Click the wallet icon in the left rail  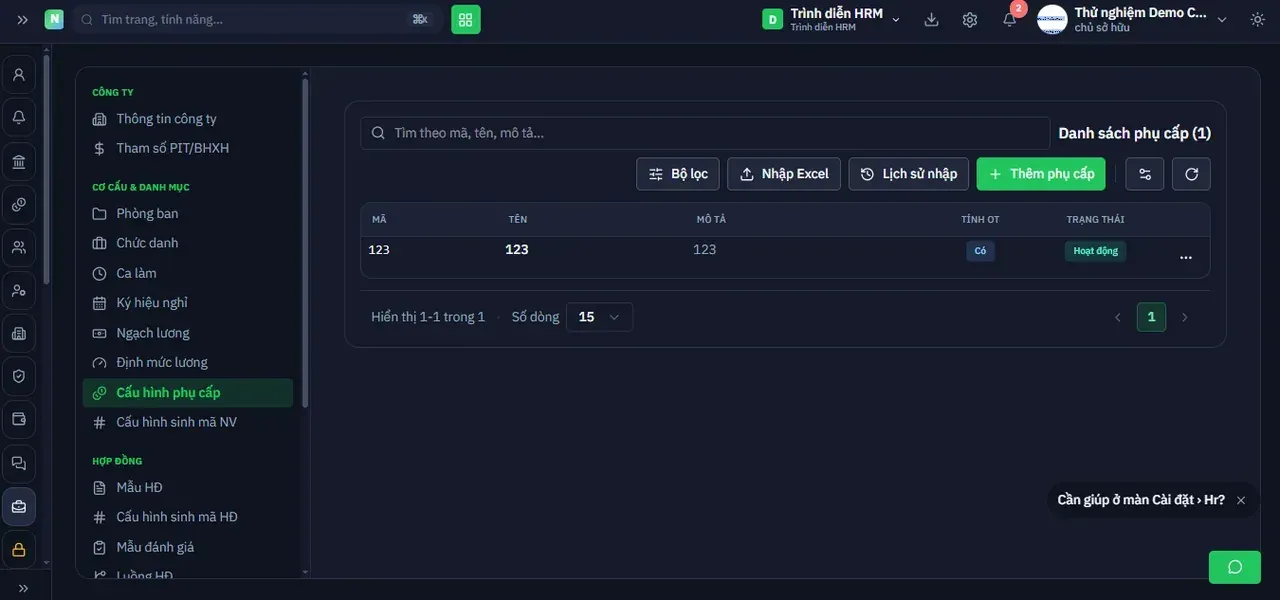19,420
